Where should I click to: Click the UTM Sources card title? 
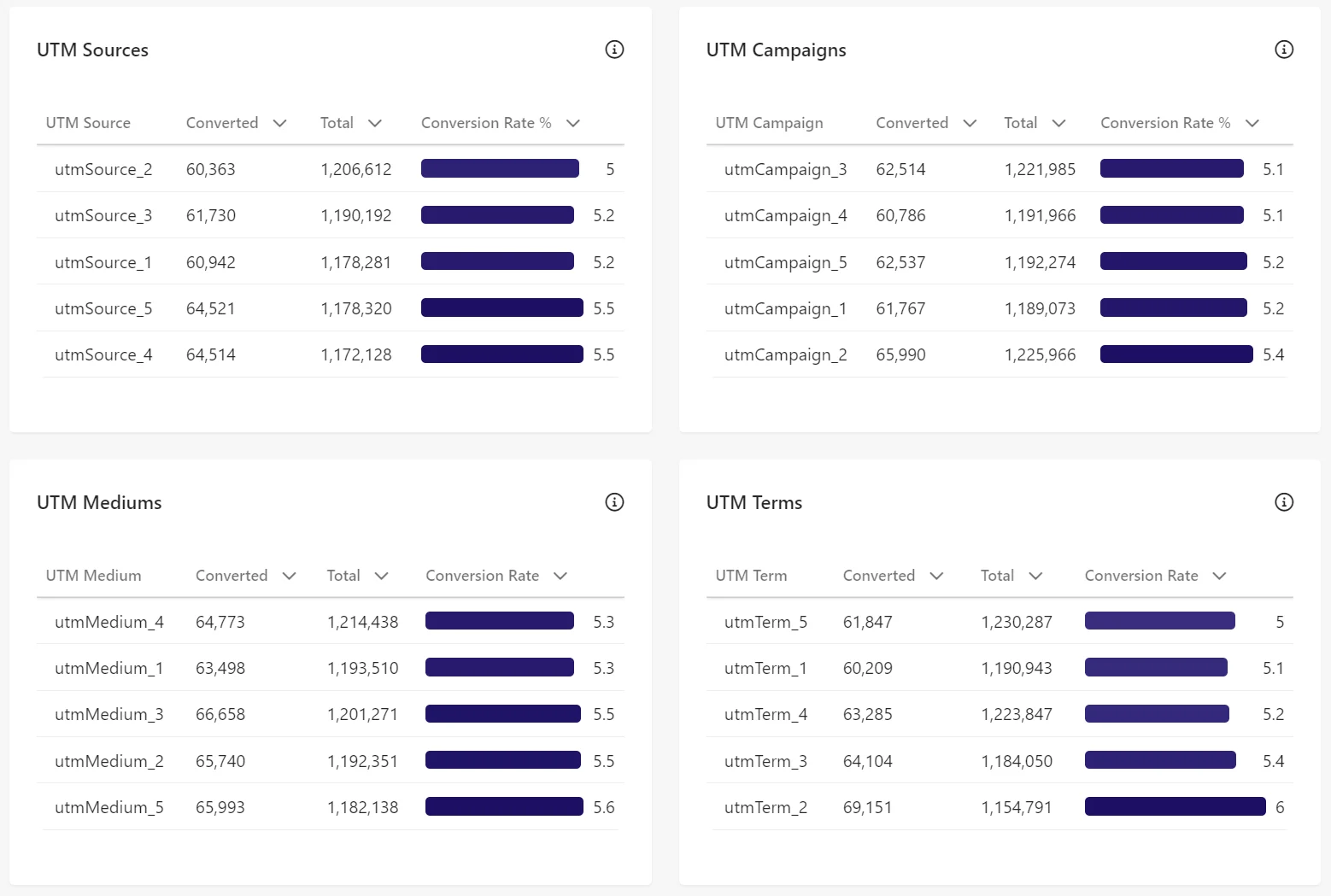(x=92, y=50)
